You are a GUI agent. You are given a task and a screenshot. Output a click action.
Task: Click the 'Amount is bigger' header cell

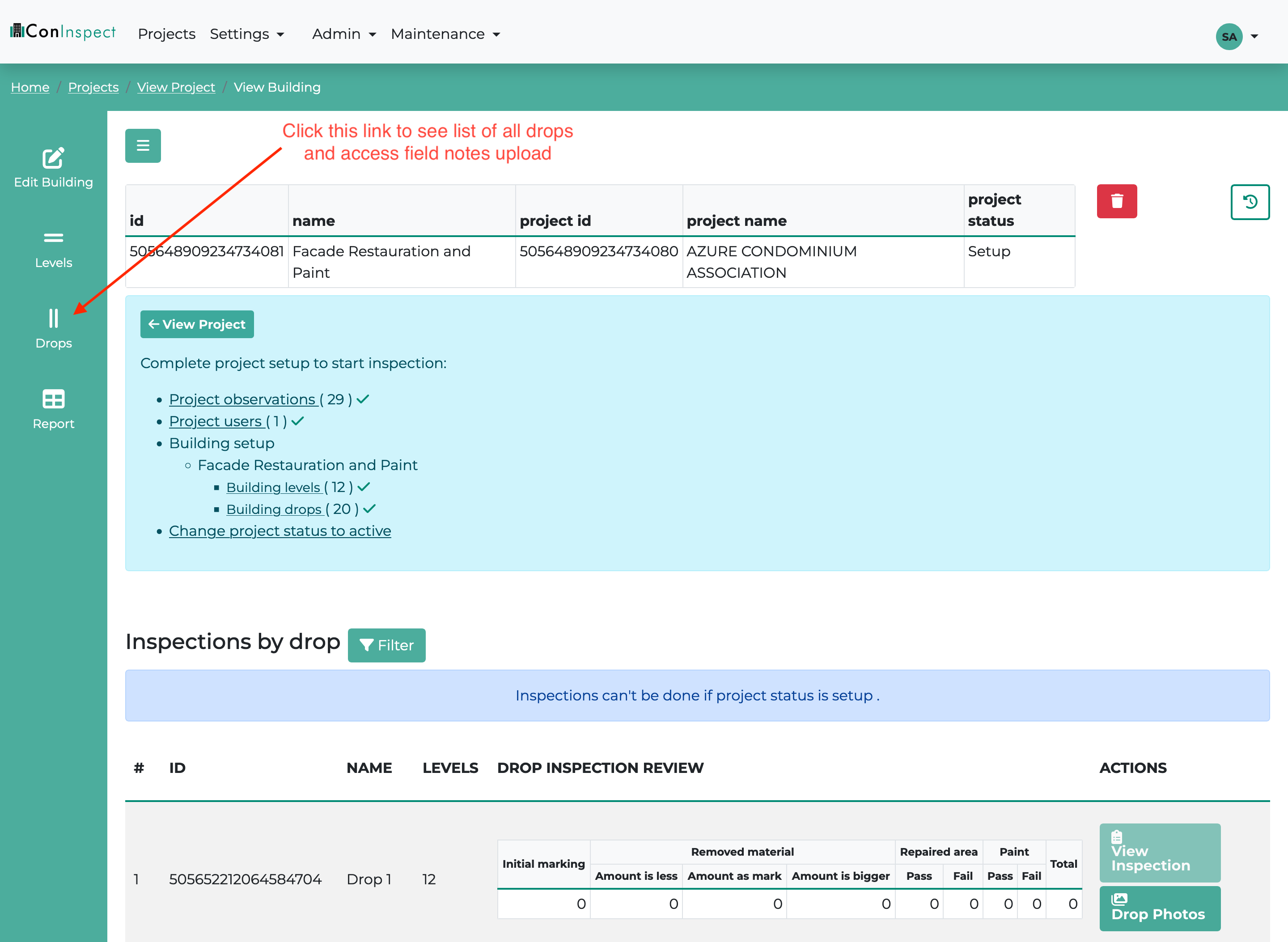click(840, 876)
